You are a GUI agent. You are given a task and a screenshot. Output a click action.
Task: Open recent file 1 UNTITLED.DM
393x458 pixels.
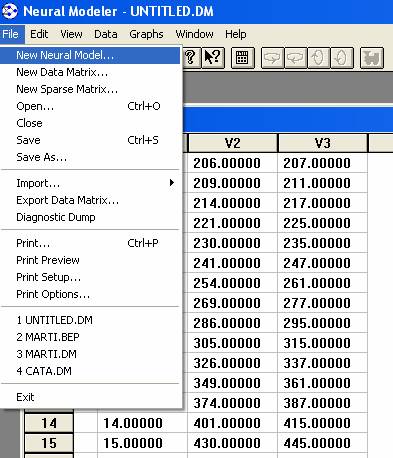[90, 320]
